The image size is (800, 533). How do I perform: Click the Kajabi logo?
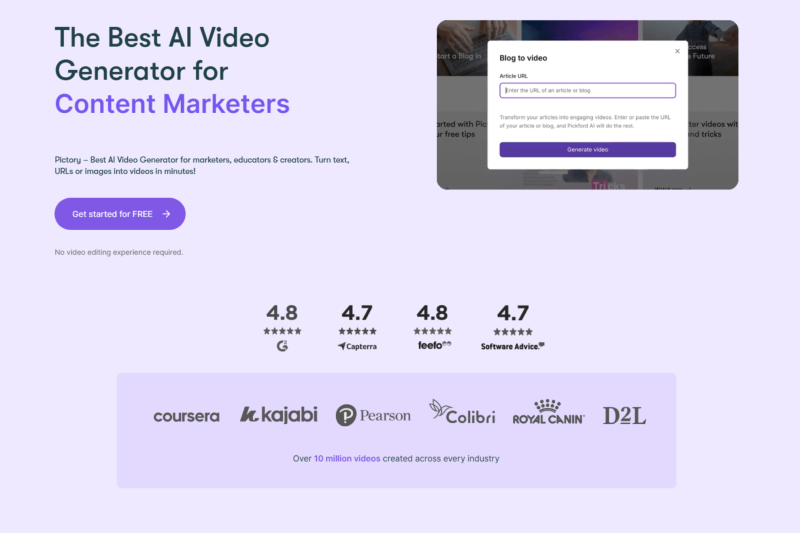(279, 415)
